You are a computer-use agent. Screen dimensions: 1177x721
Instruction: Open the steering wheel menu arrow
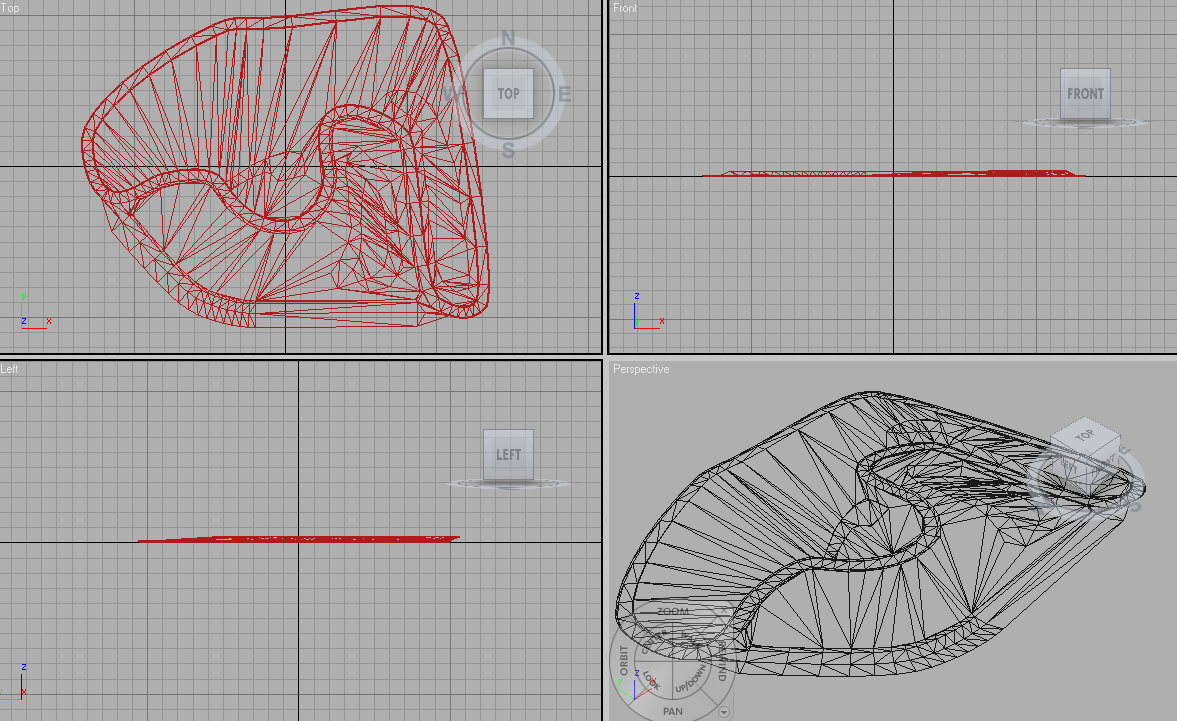pyautogui.click(x=724, y=712)
